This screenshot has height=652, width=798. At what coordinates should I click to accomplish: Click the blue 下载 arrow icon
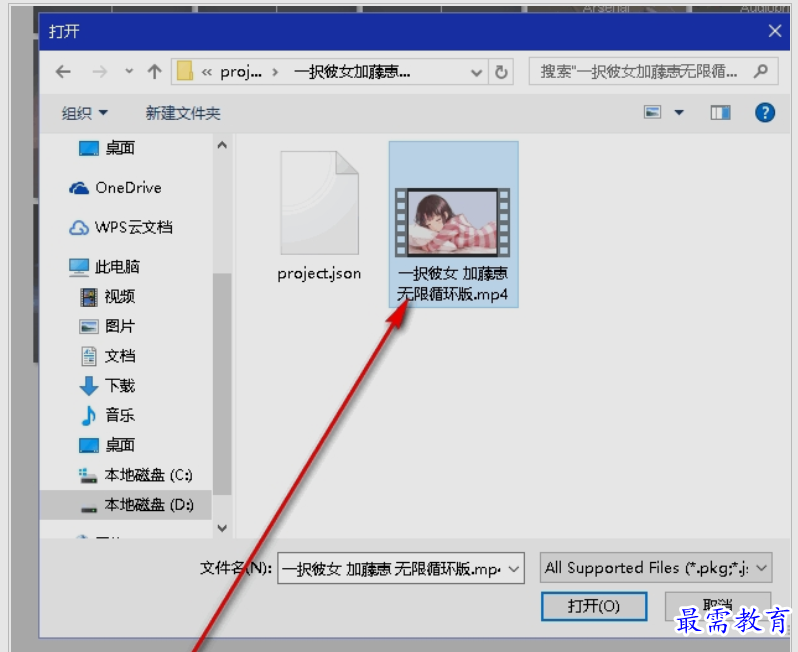(x=89, y=386)
